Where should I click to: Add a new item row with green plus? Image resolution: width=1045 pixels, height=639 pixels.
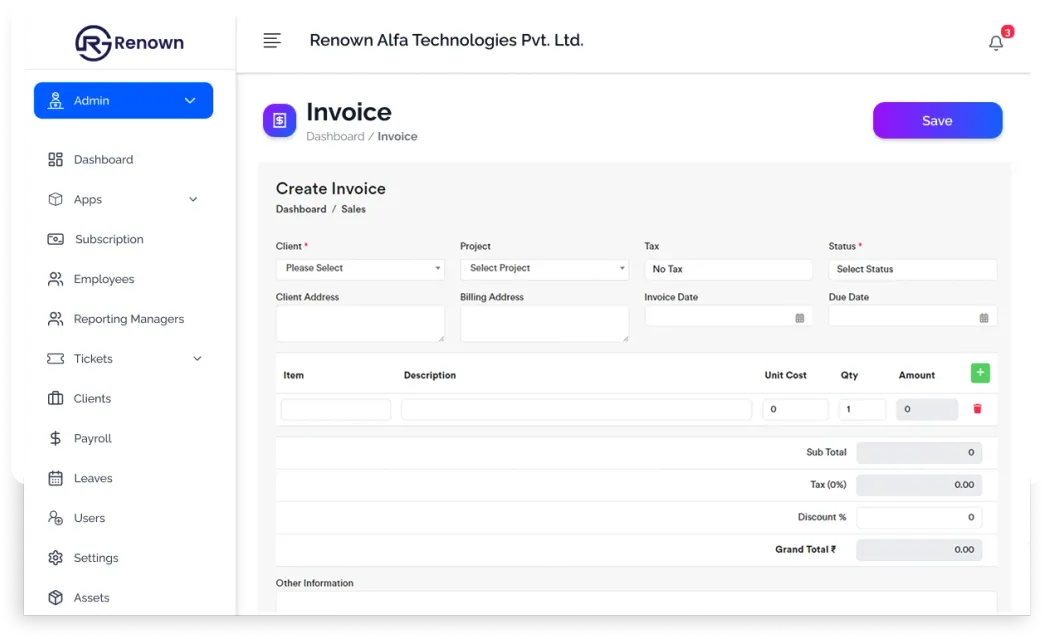click(x=980, y=373)
